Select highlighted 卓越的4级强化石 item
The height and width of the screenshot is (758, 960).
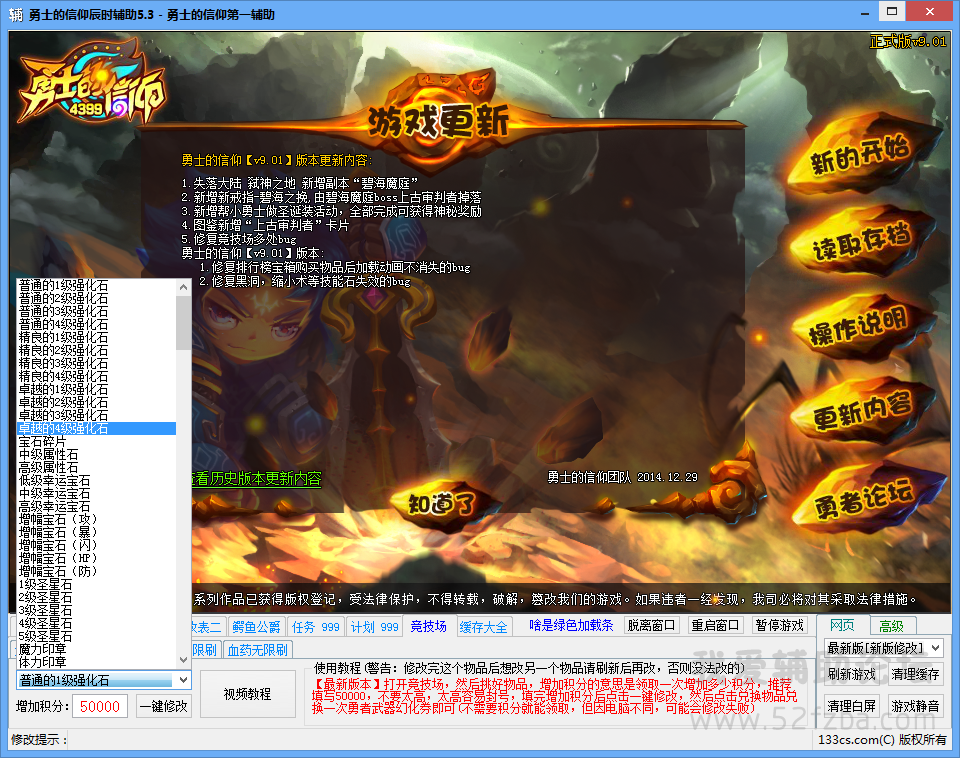click(x=96, y=429)
